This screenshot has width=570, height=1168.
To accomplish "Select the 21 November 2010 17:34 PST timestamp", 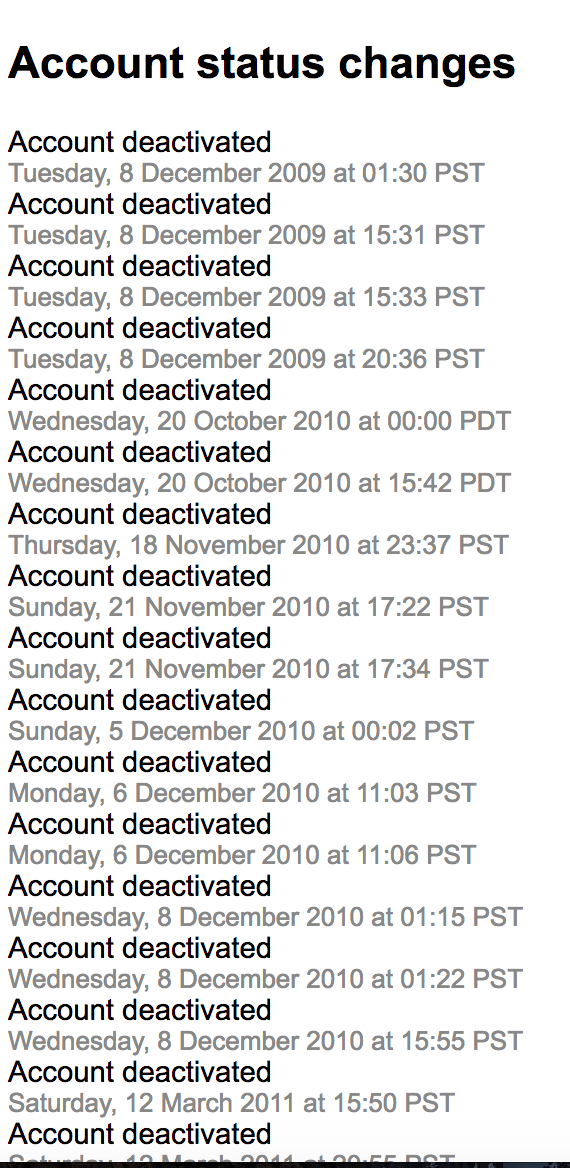I will coord(248,669).
